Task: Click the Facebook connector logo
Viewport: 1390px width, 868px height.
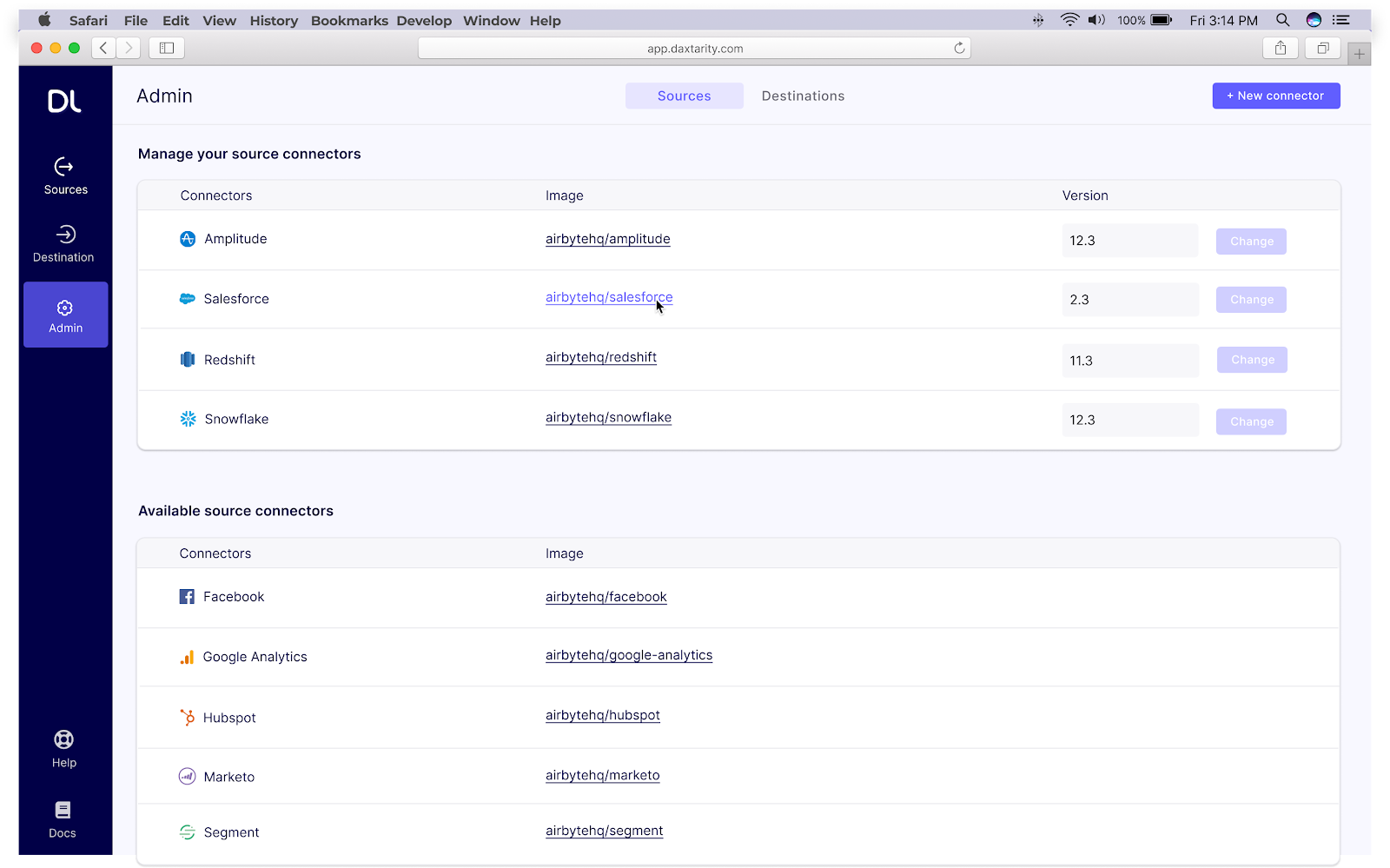Action: [187, 597]
